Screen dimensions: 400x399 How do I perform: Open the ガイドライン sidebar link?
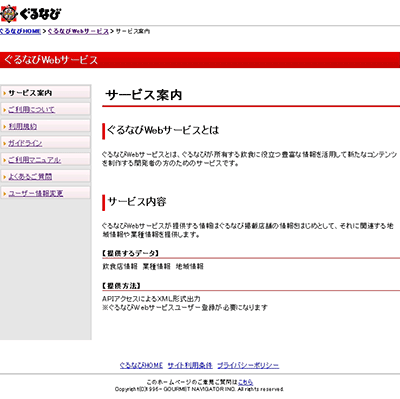pyautogui.click(x=25, y=143)
